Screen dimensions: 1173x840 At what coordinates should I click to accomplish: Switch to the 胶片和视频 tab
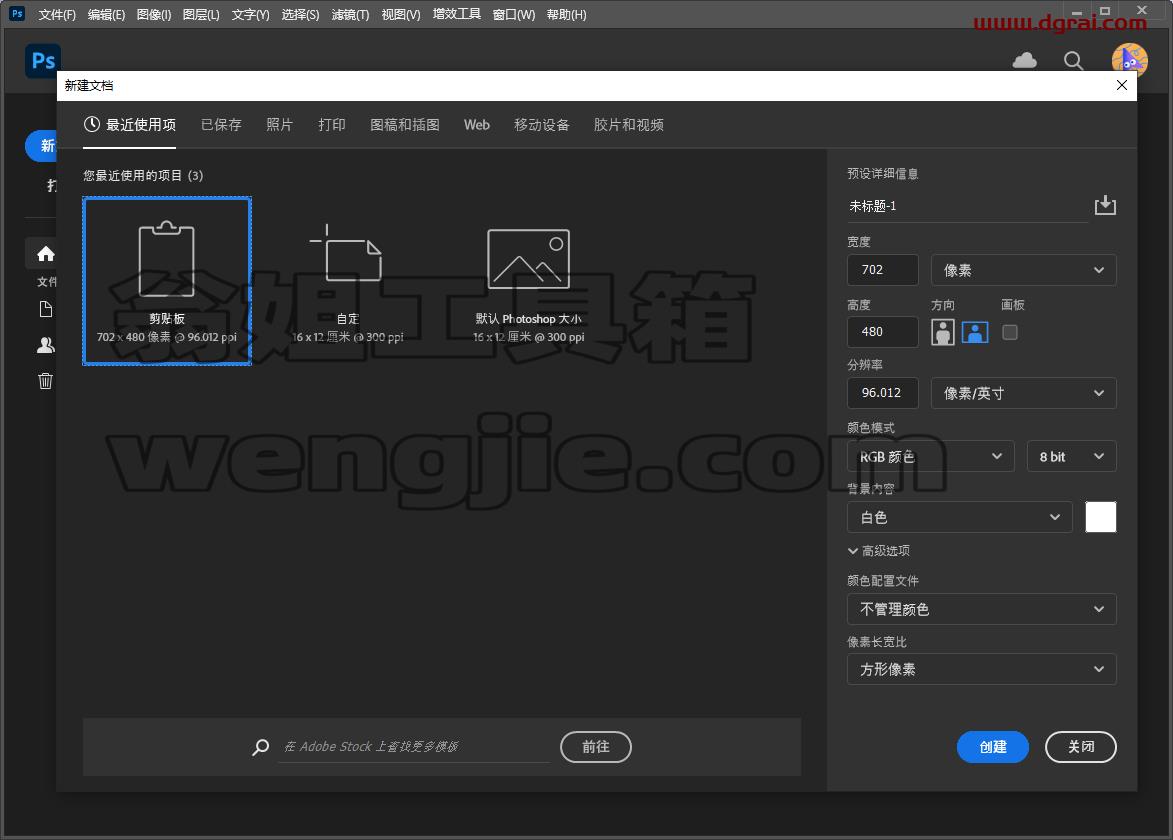[x=628, y=125]
